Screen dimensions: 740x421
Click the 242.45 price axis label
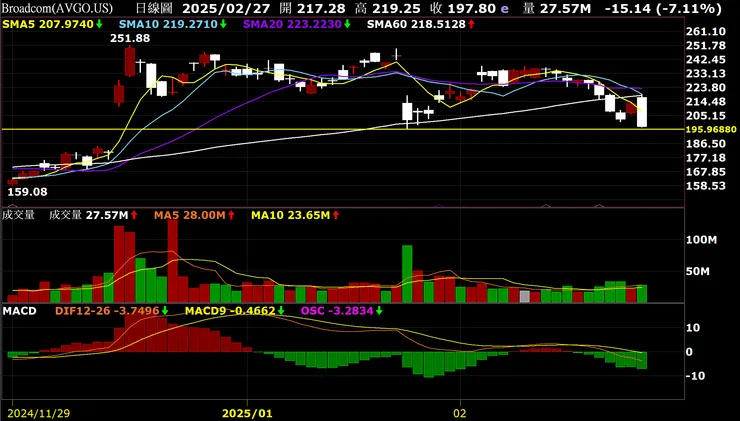click(x=705, y=59)
